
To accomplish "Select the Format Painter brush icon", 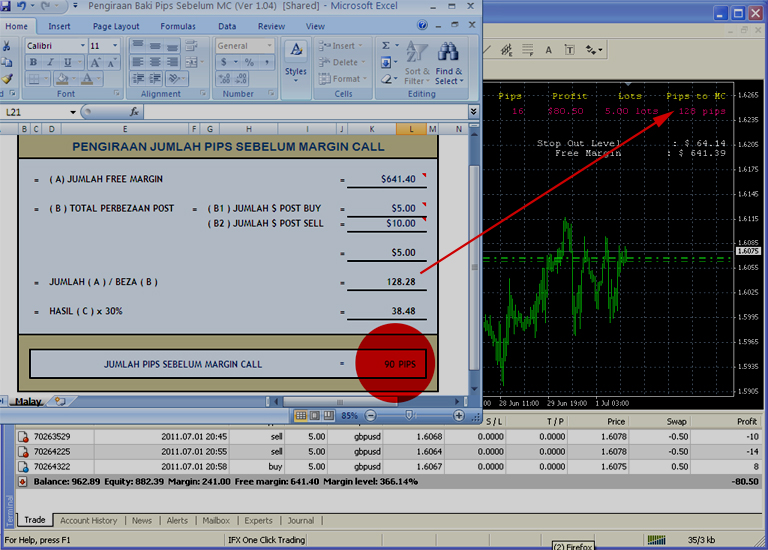I will [x=7, y=78].
